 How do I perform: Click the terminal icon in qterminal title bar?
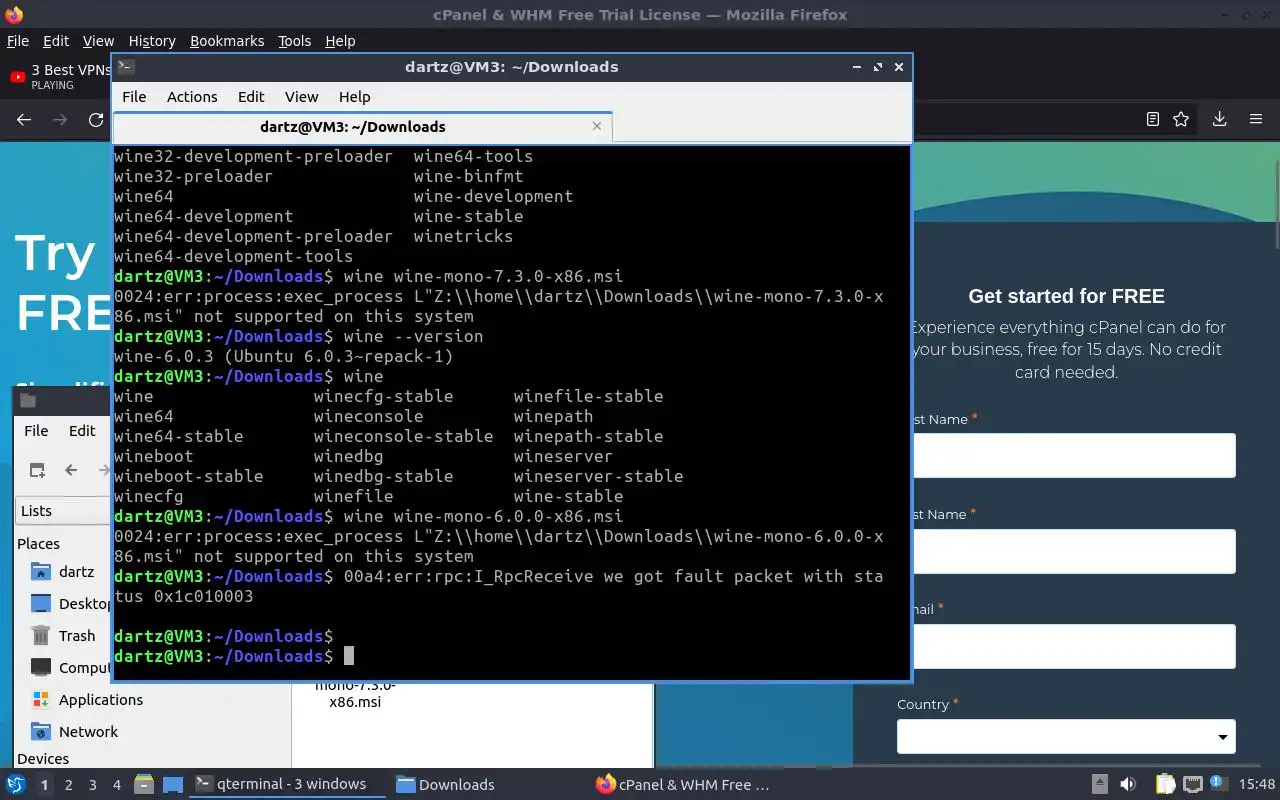(125, 67)
